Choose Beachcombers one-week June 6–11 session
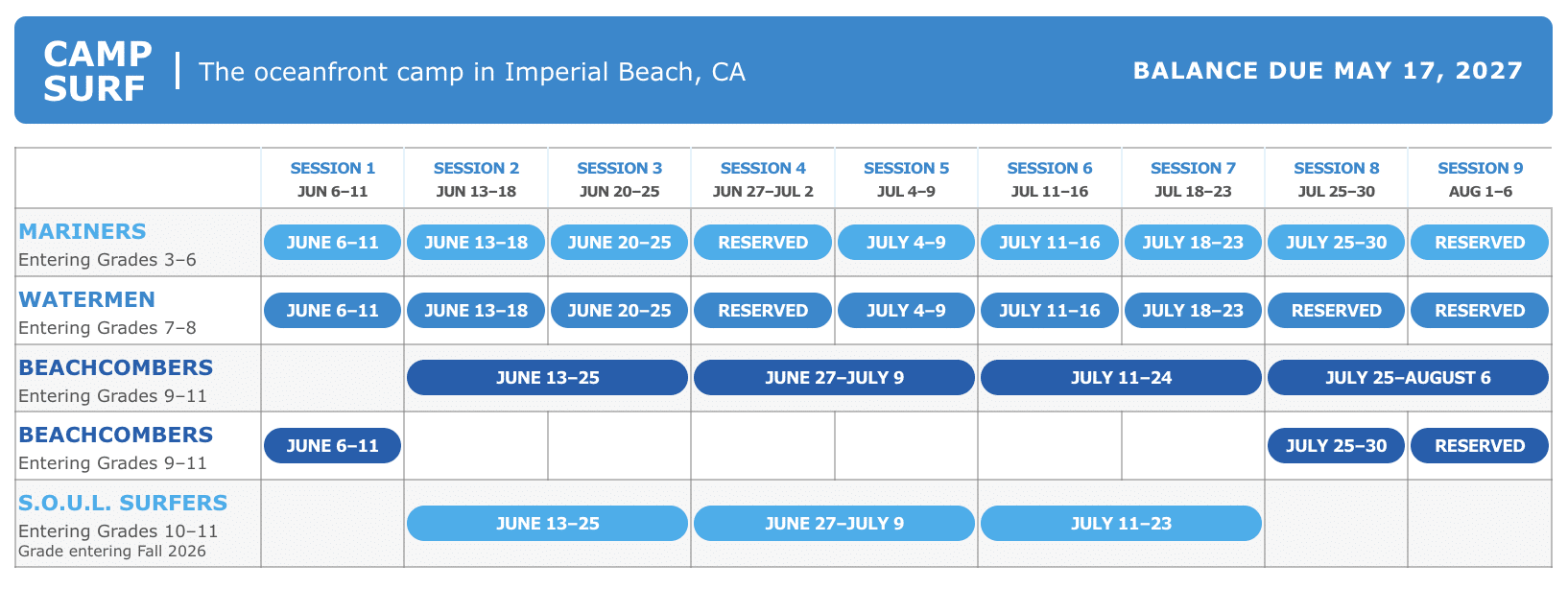The width and height of the screenshot is (1568, 589). coord(332,446)
